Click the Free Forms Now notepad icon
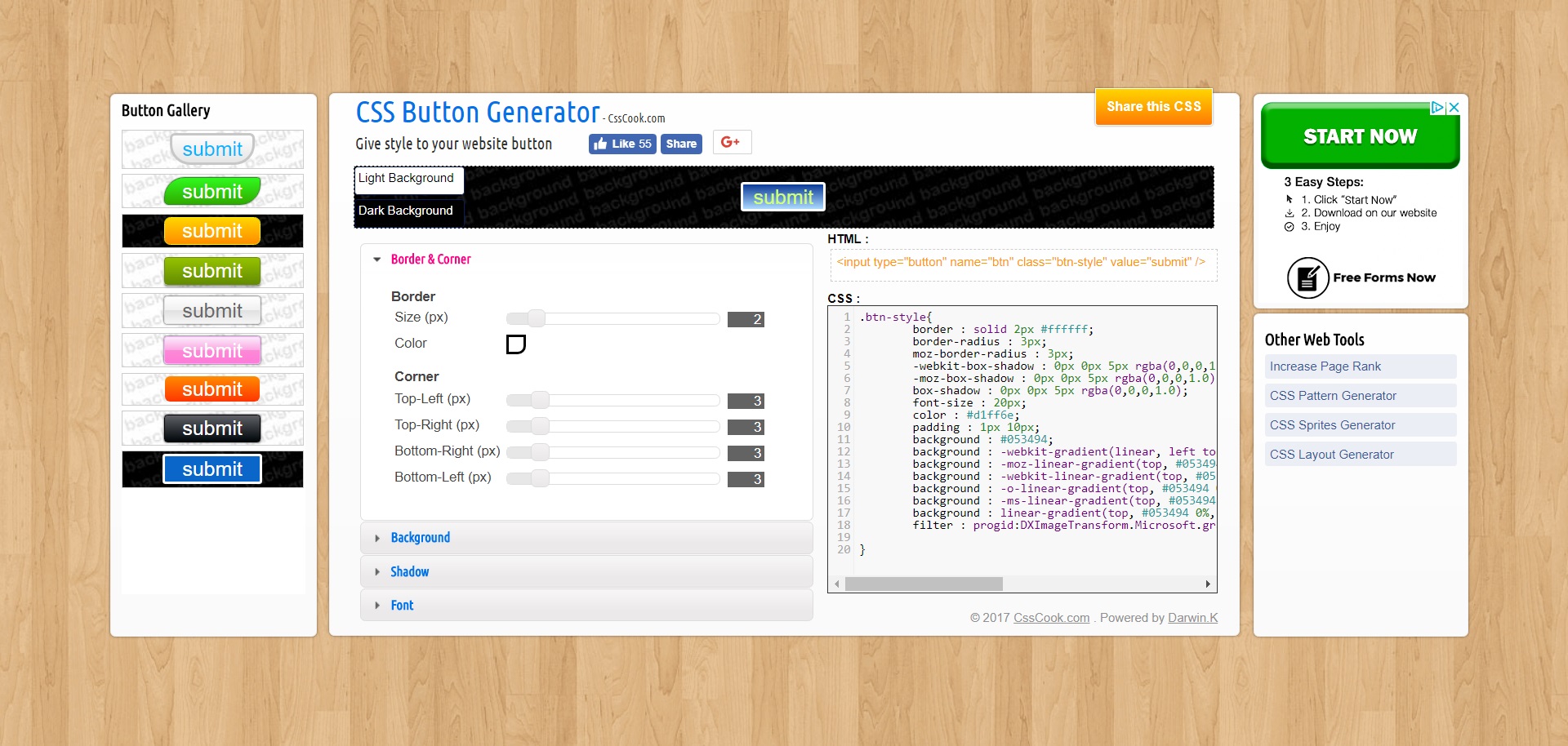The height and width of the screenshot is (746, 1568). (x=1307, y=278)
